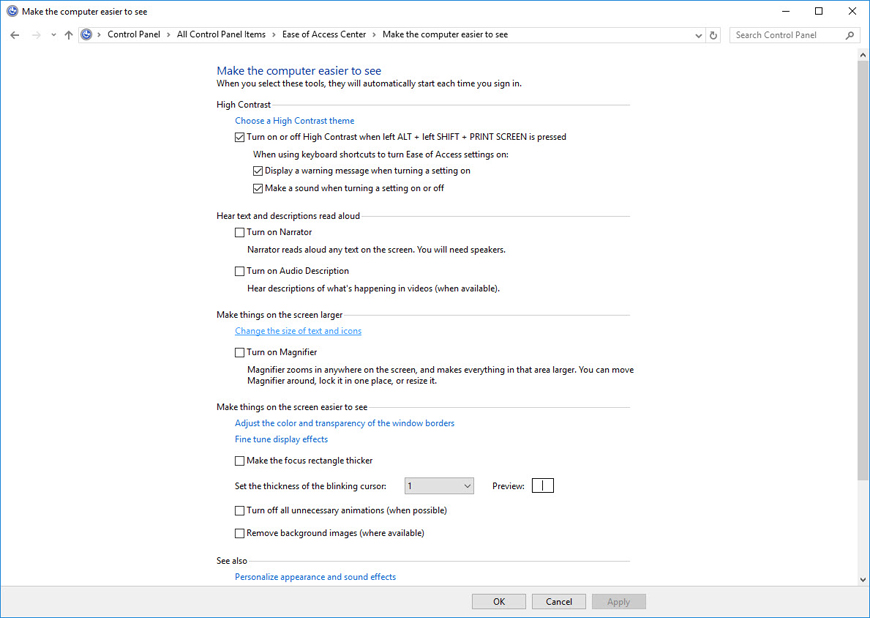The height and width of the screenshot is (618, 870).
Task: Click 'Make the computer easier to see' heading
Action: click(299, 70)
